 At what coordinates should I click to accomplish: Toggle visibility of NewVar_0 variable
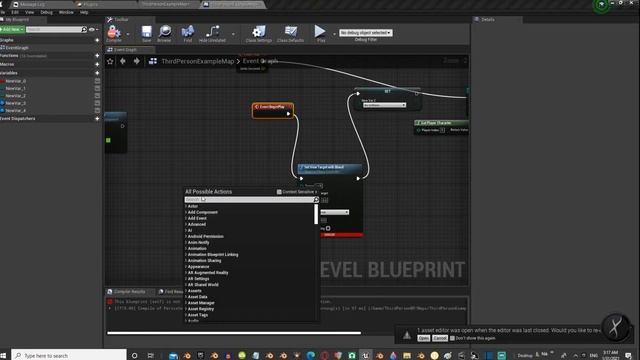[x=97, y=81]
